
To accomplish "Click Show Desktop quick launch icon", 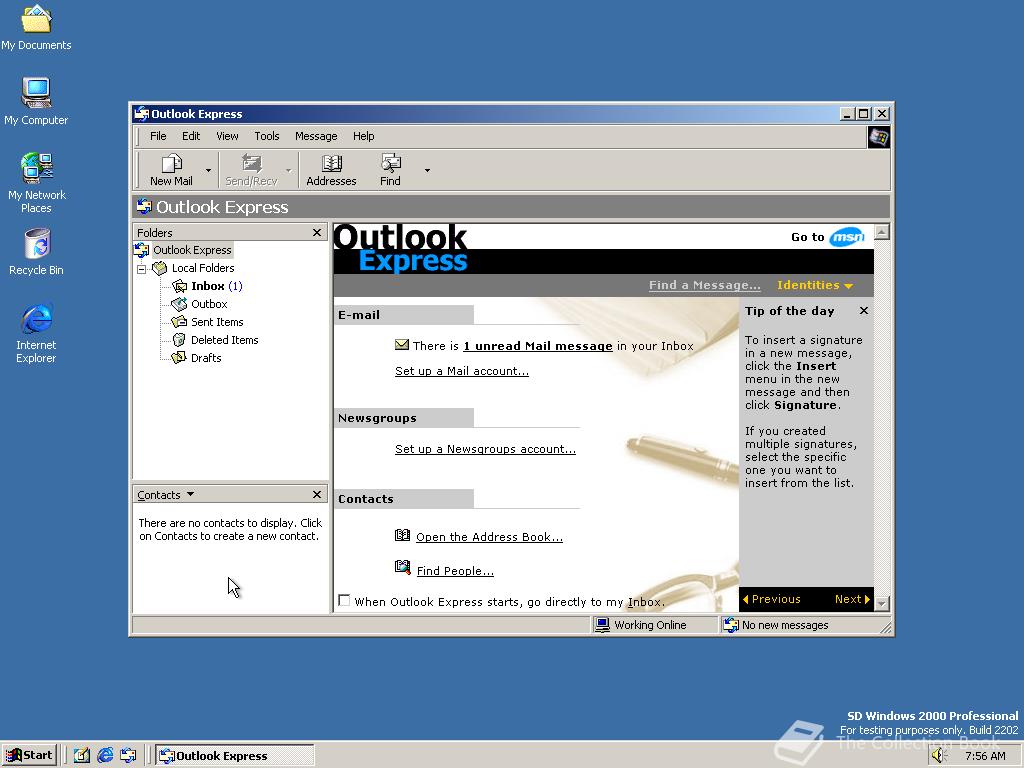I will 82,756.
